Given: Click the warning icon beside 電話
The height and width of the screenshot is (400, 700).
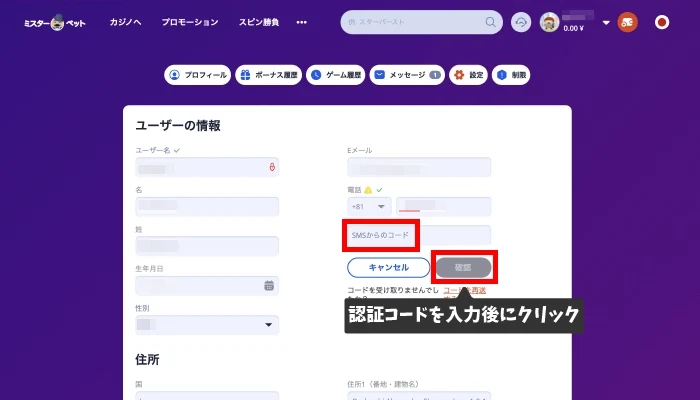Looking at the screenshot, I should [368, 189].
